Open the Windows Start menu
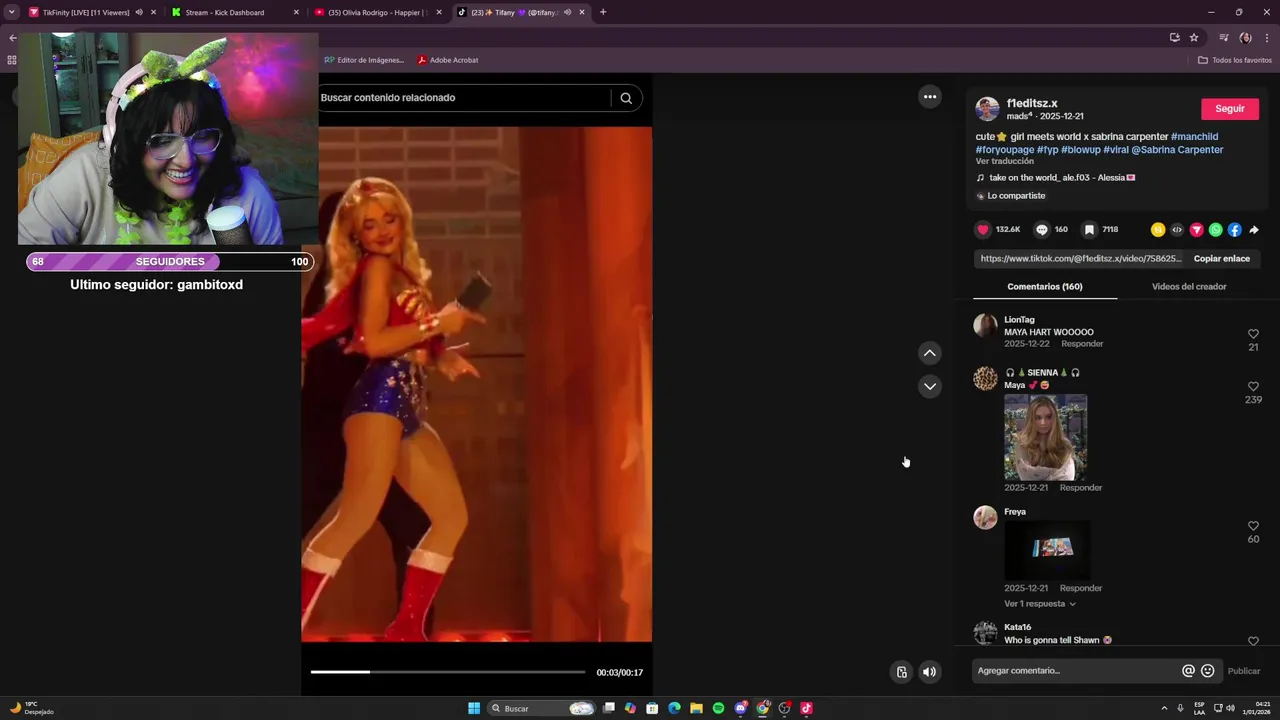 pyautogui.click(x=474, y=708)
